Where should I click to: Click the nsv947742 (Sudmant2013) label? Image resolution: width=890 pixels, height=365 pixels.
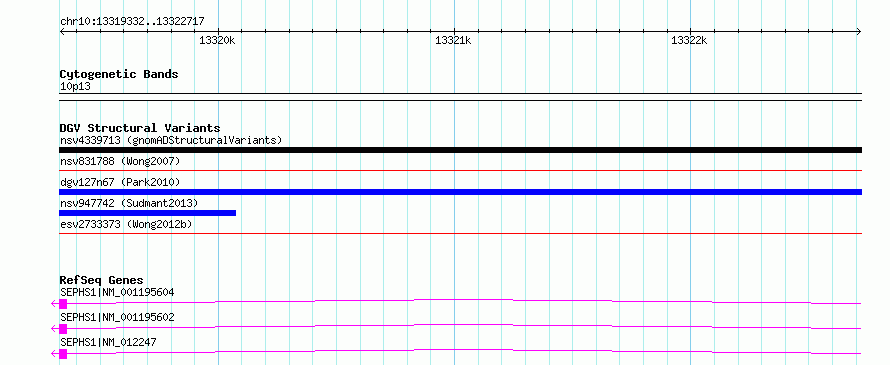pyautogui.click(x=129, y=203)
